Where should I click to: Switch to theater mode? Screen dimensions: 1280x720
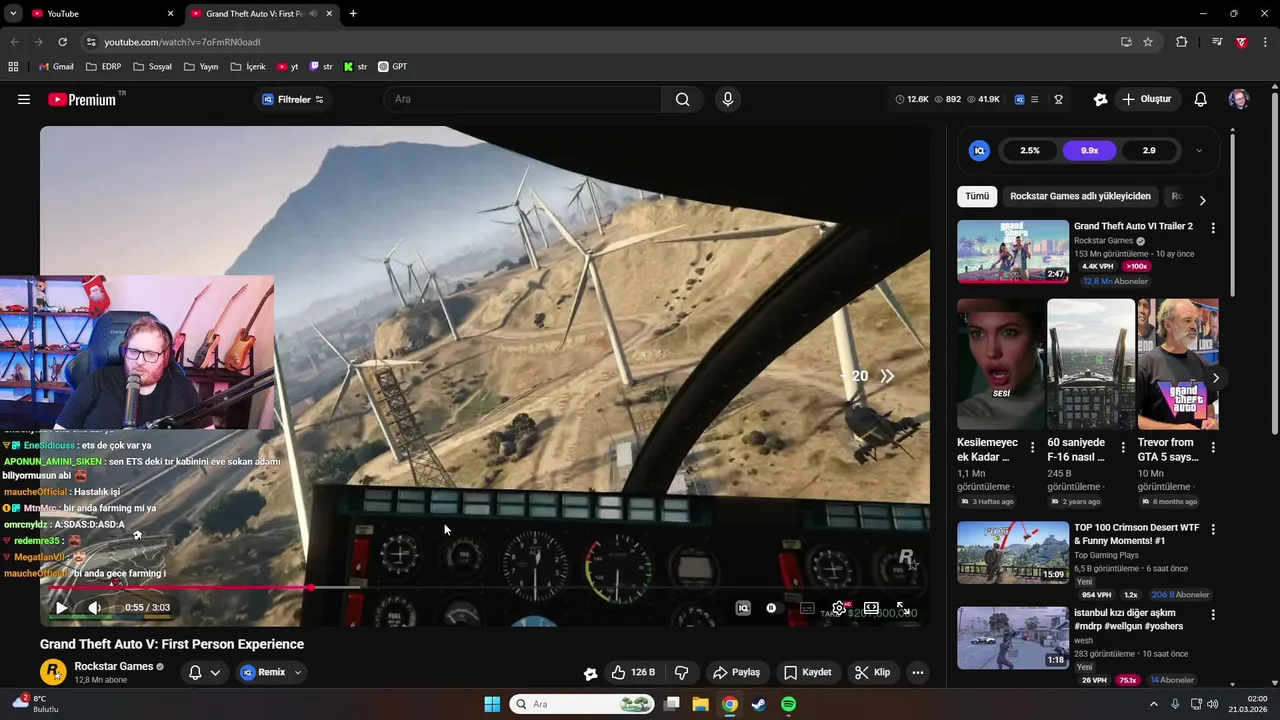tap(871, 608)
